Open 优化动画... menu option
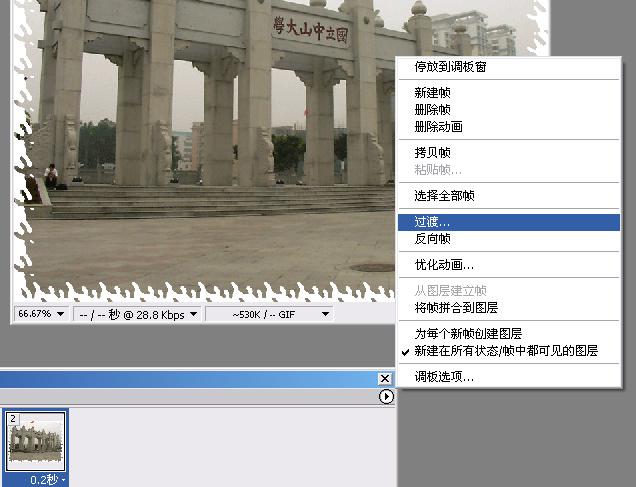 (x=509, y=265)
